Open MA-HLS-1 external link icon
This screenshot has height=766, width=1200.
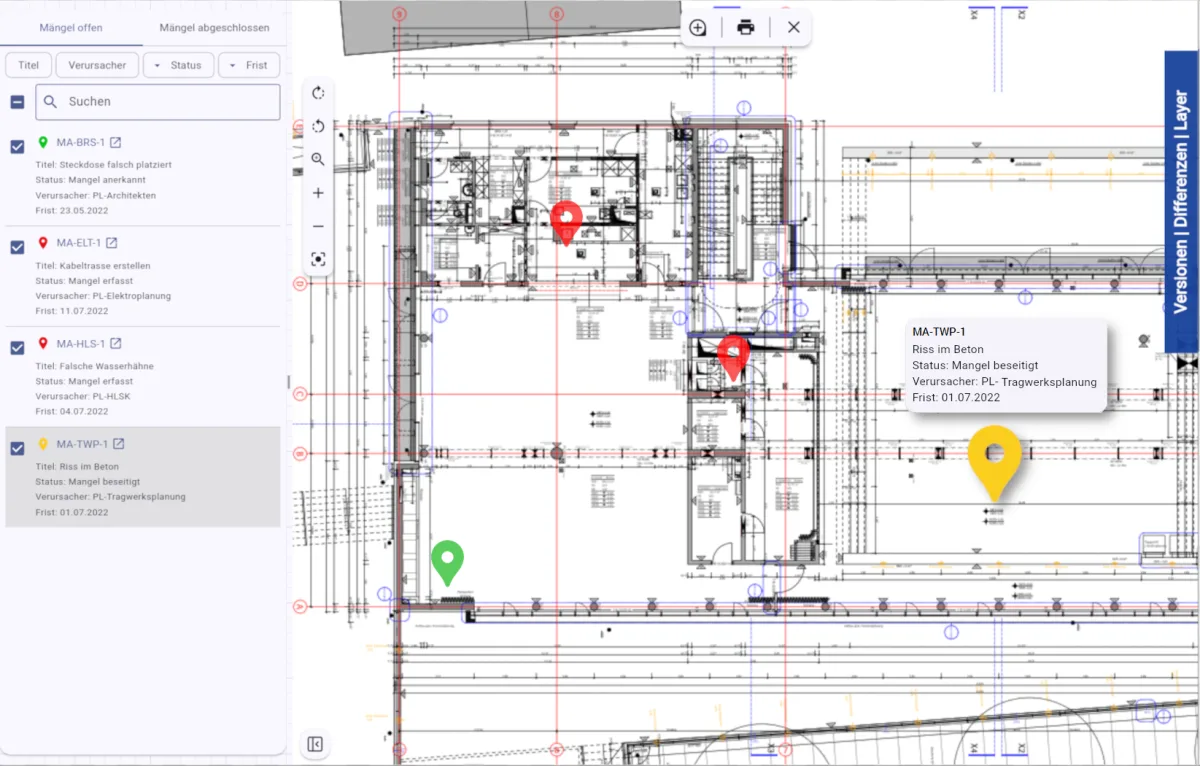point(116,344)
